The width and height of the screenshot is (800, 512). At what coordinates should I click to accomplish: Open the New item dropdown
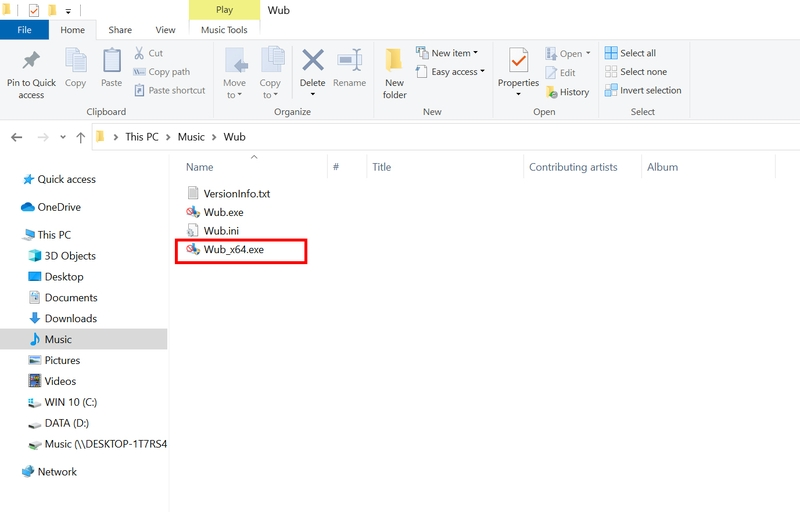447,53
